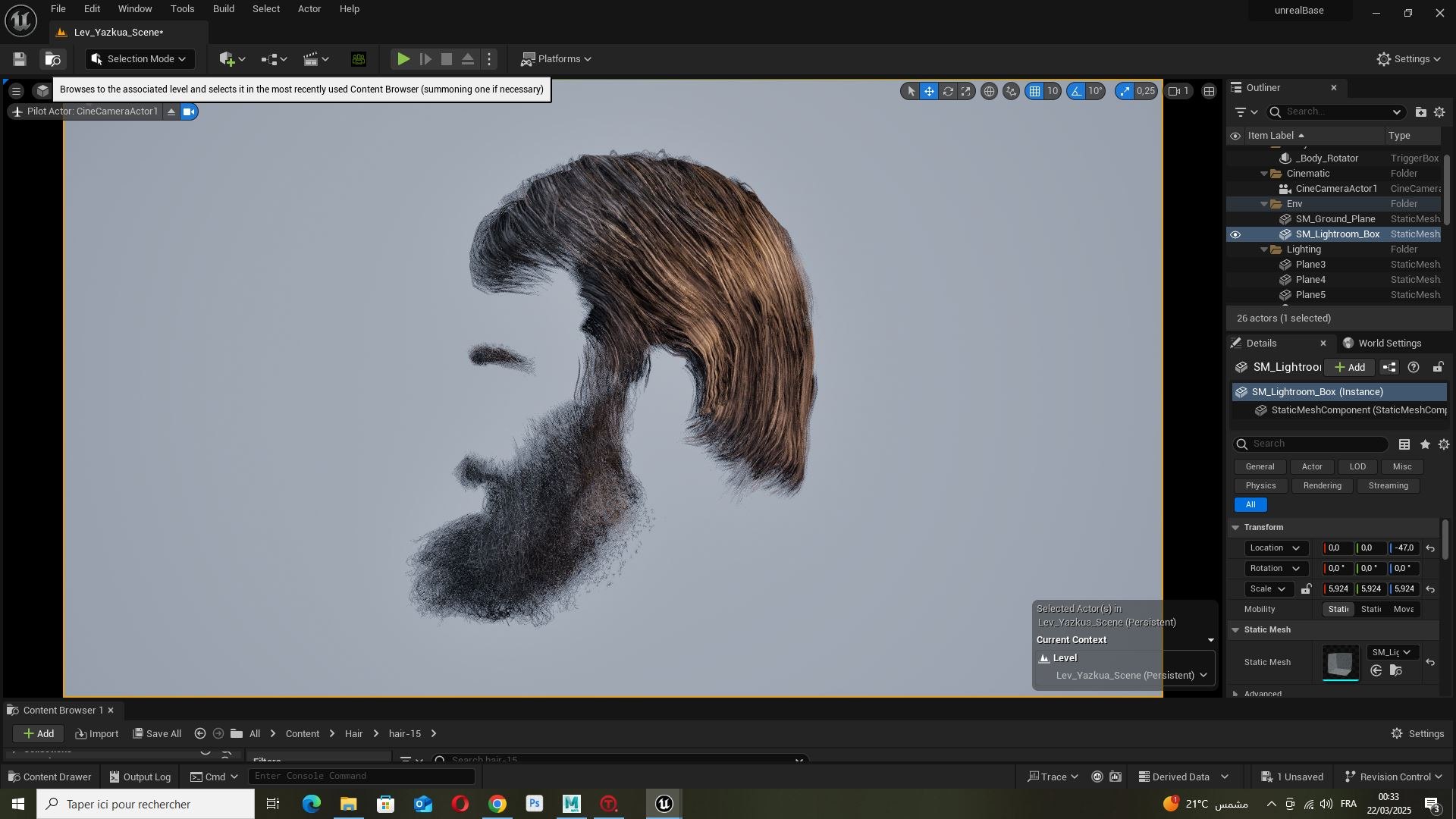Toggle the blue camera view for pilot actor
Screen dimensions: 1456x819
(189, 111)
